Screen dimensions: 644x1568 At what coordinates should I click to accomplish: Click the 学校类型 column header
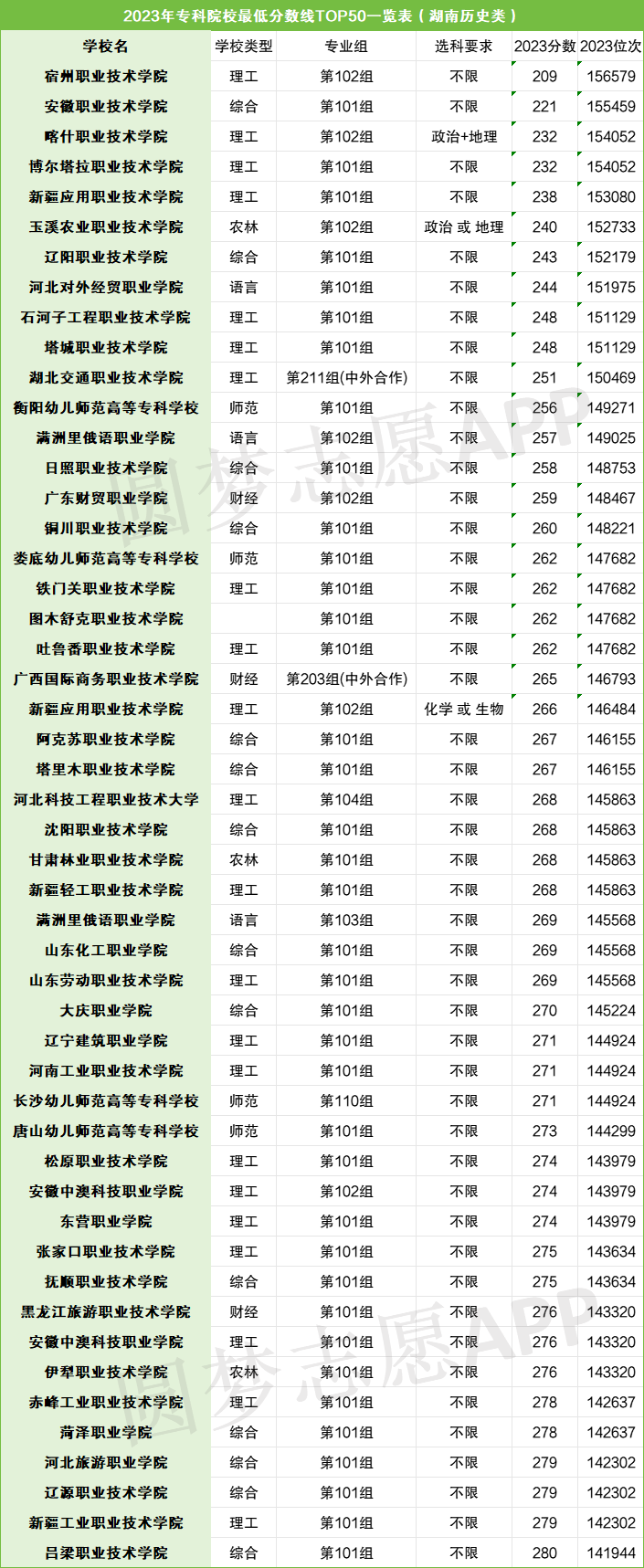pyautogui.click(x=243, y=47)
